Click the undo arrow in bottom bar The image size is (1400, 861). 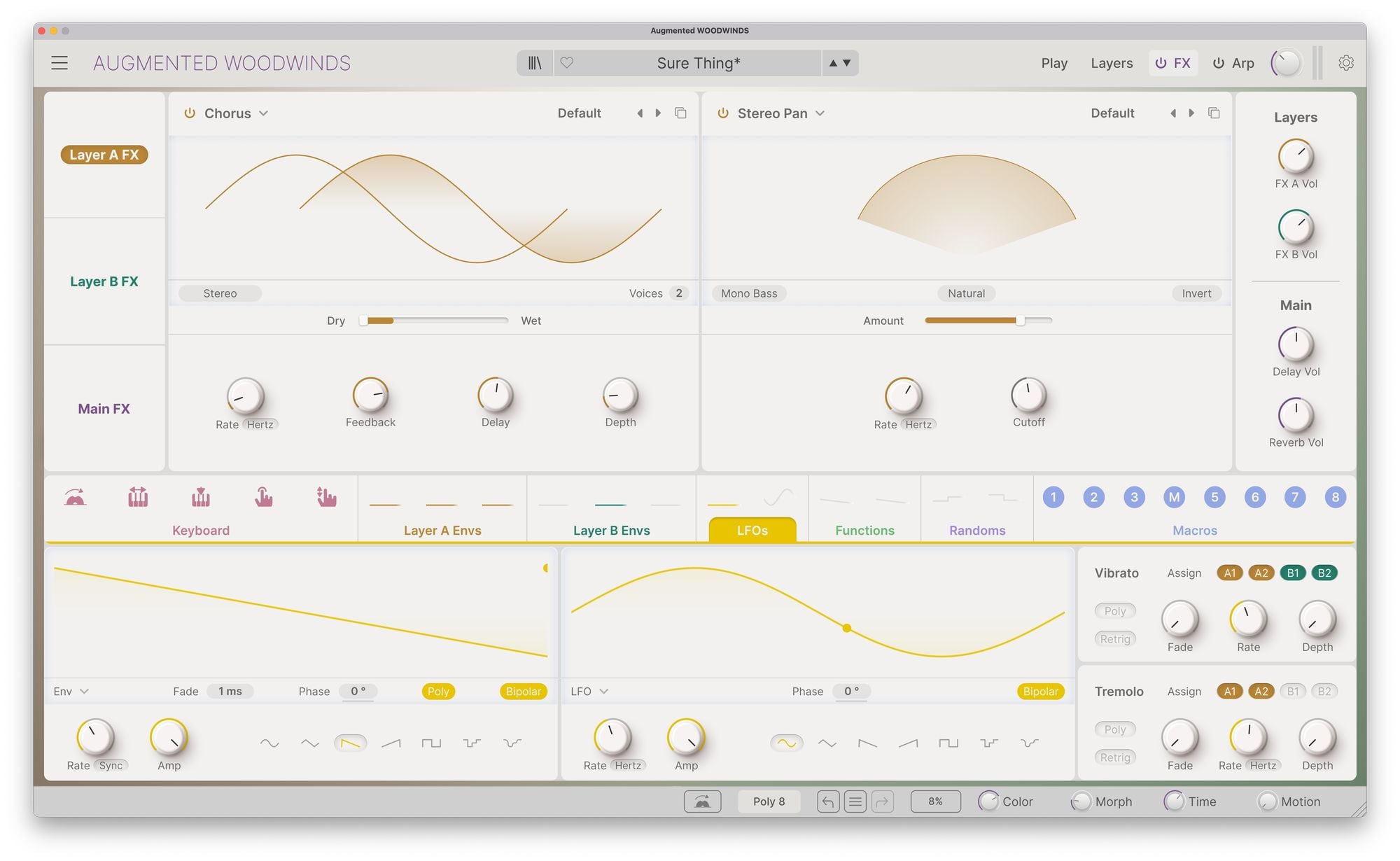click(828, 801)
